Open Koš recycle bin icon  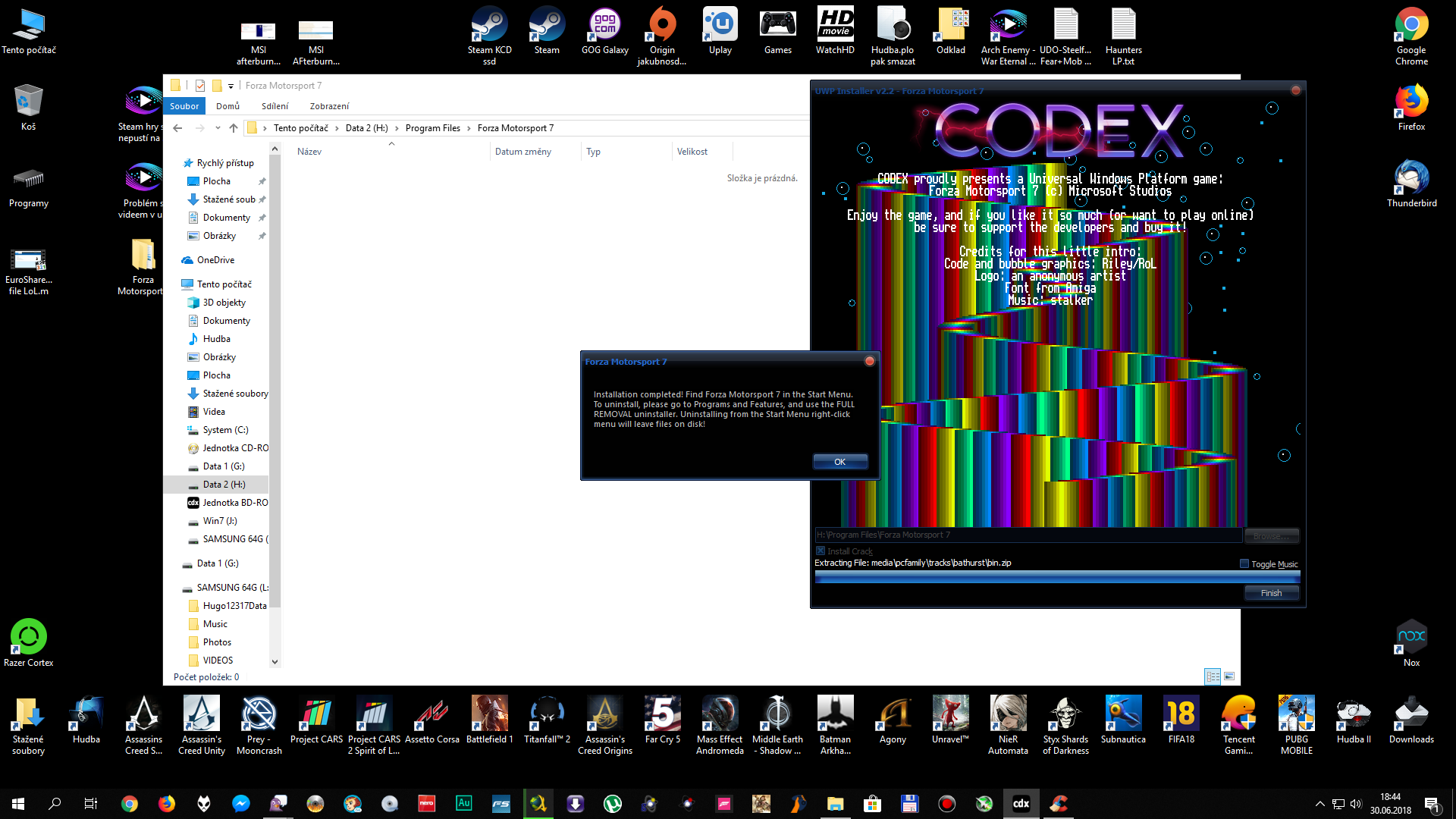pos(28,108)
